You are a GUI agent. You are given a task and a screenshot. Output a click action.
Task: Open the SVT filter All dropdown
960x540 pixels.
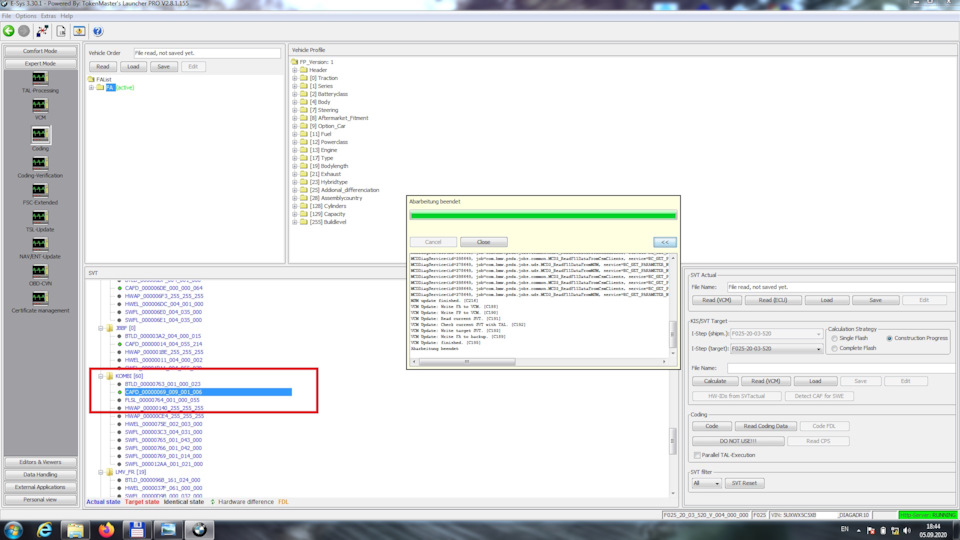[717, 484]
